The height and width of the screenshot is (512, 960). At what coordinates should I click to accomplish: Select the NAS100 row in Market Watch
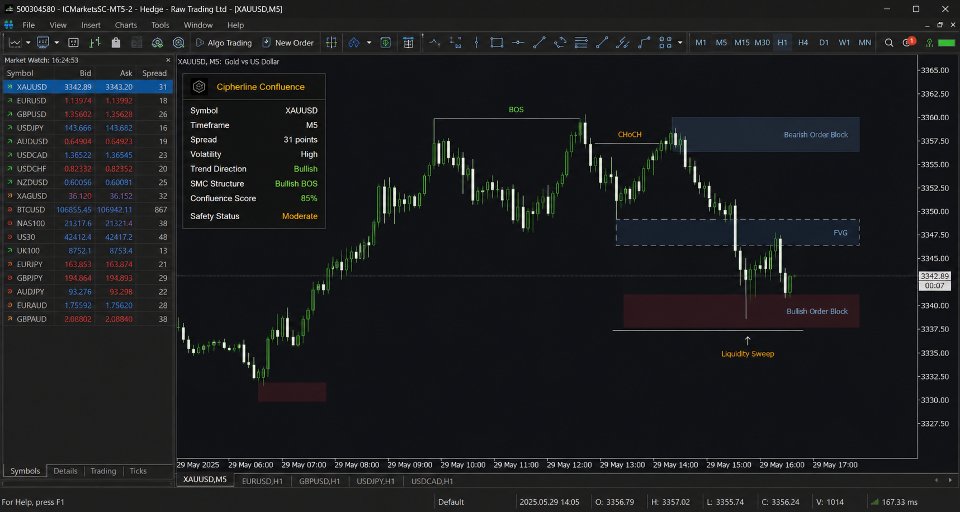point(88,223)
